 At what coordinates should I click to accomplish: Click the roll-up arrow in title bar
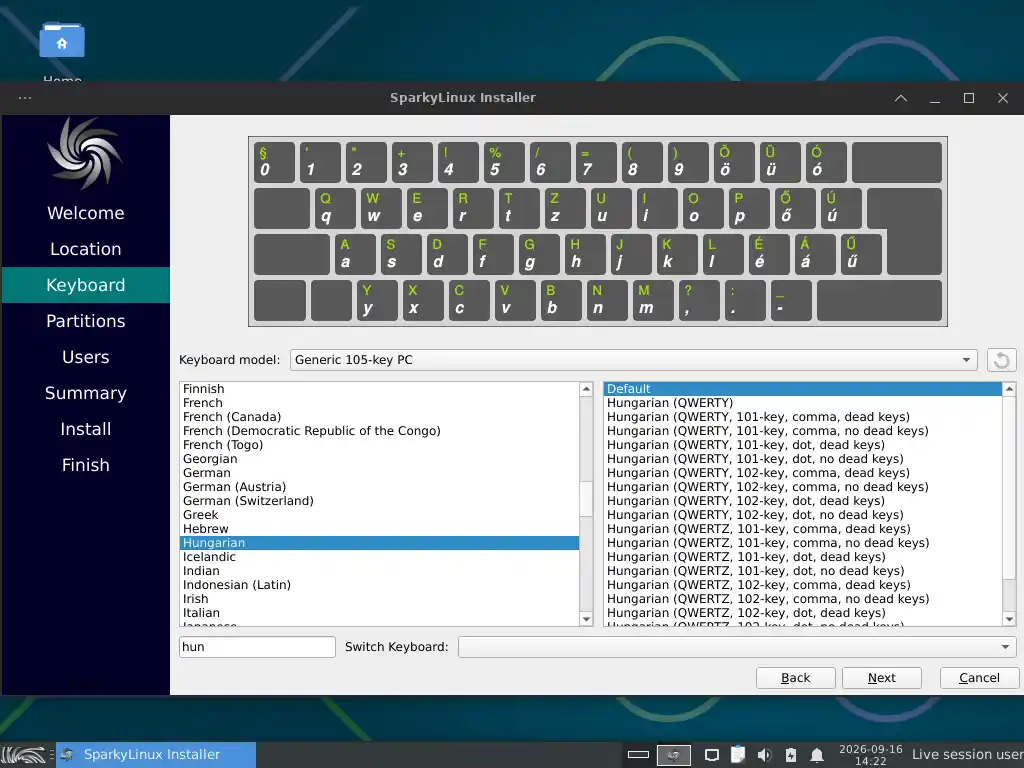pyautogui.click(x=901, y=98)
